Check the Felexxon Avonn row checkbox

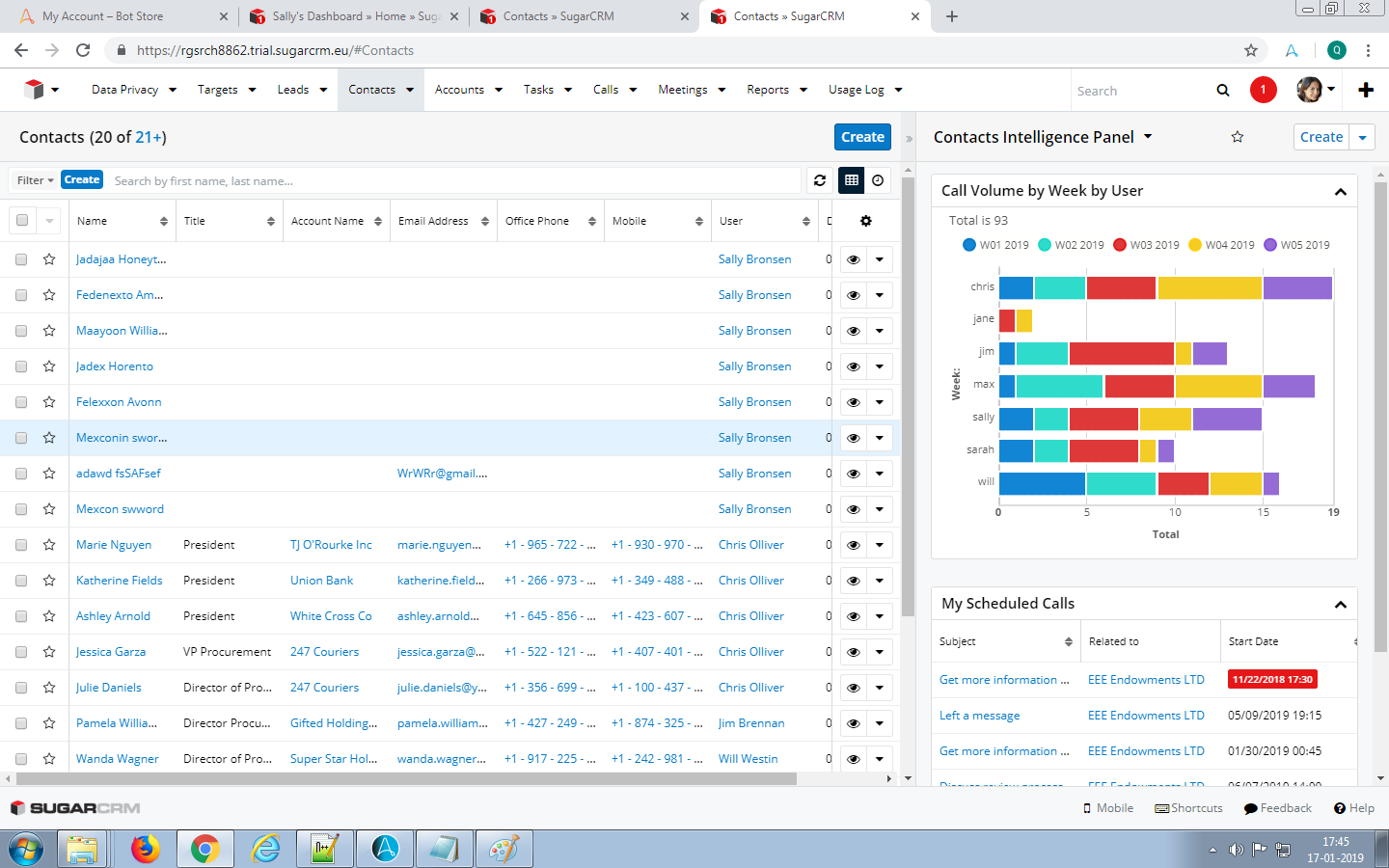pos(21,402)
